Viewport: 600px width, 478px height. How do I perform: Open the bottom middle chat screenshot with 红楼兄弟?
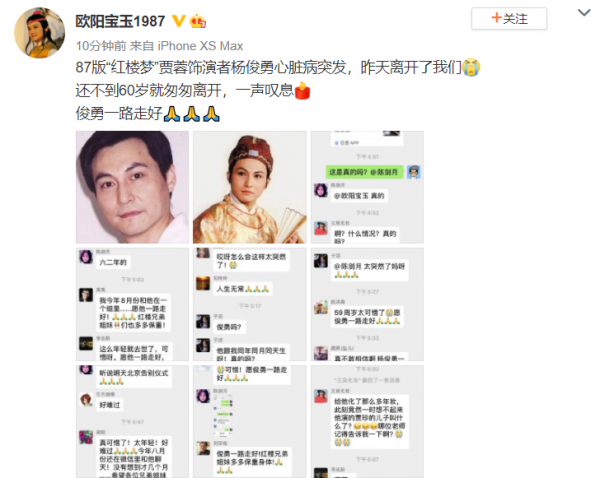click(249, 421)
